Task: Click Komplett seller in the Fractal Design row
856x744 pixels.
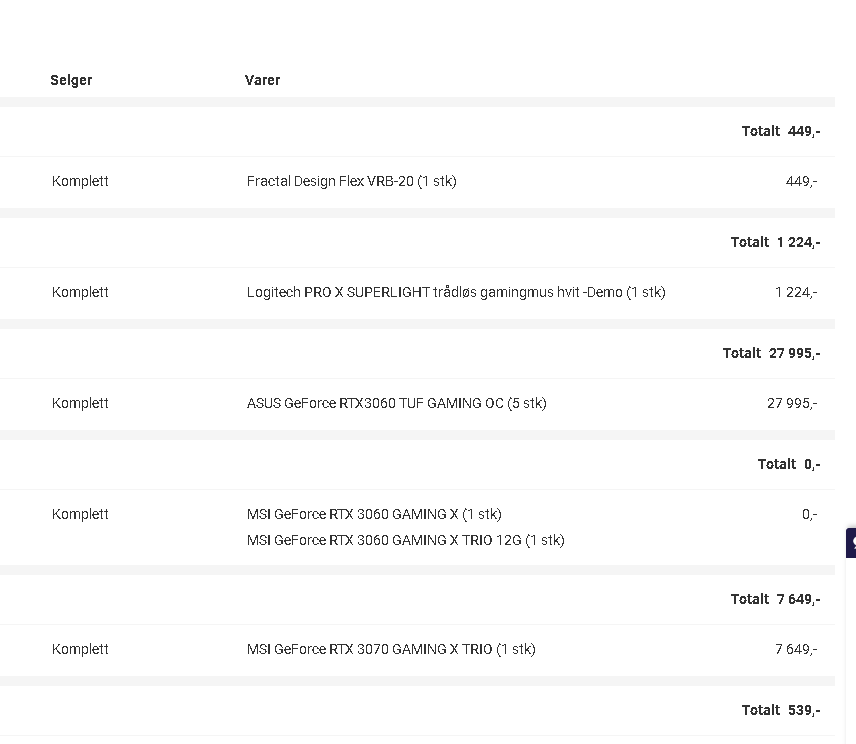Action: (x=80, y=181)
